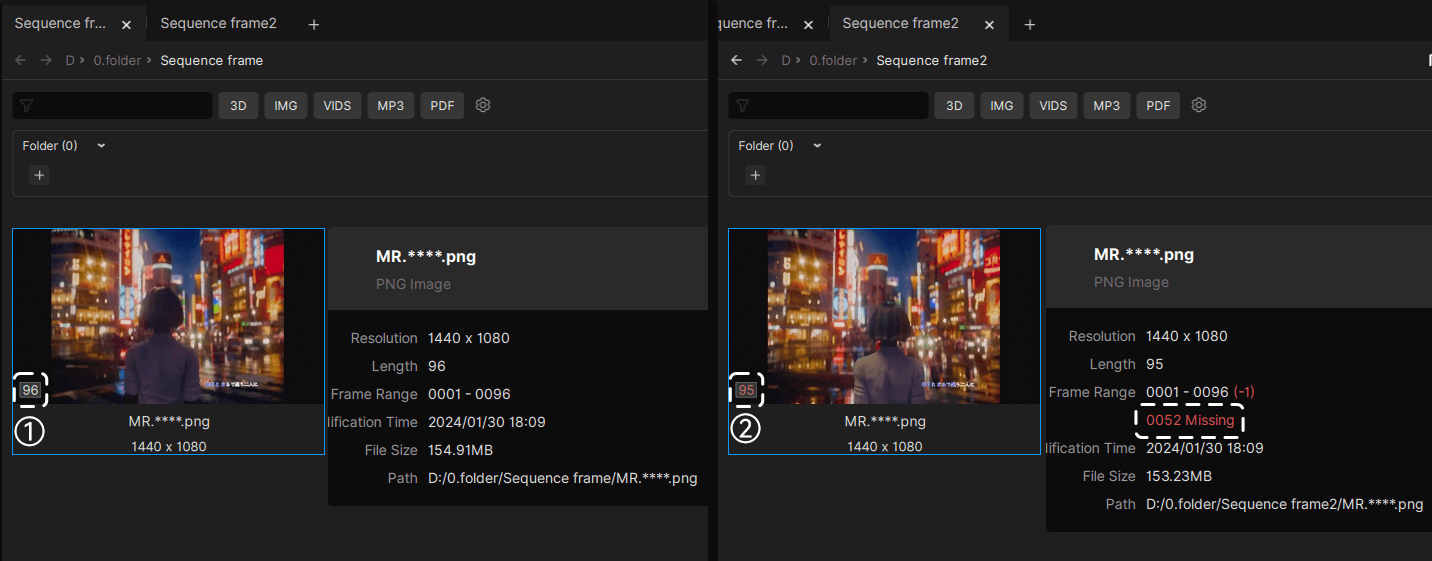Close the Sequence frame2 tab in the right window

click(989, 24)
